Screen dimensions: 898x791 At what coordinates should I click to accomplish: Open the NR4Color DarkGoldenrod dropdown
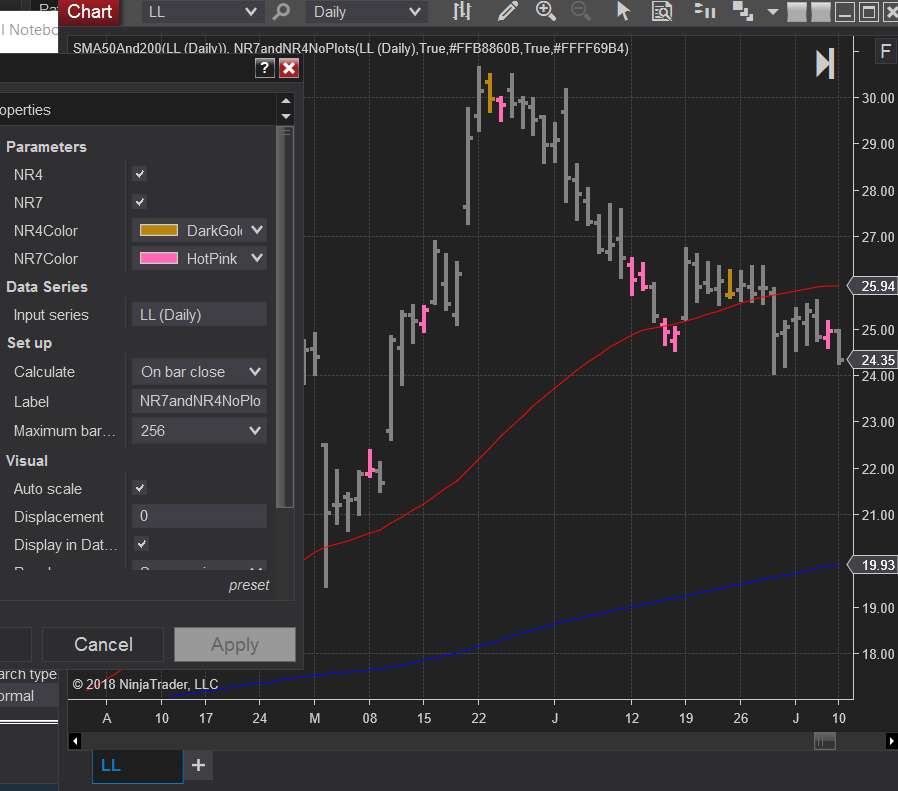coord(199,230)
